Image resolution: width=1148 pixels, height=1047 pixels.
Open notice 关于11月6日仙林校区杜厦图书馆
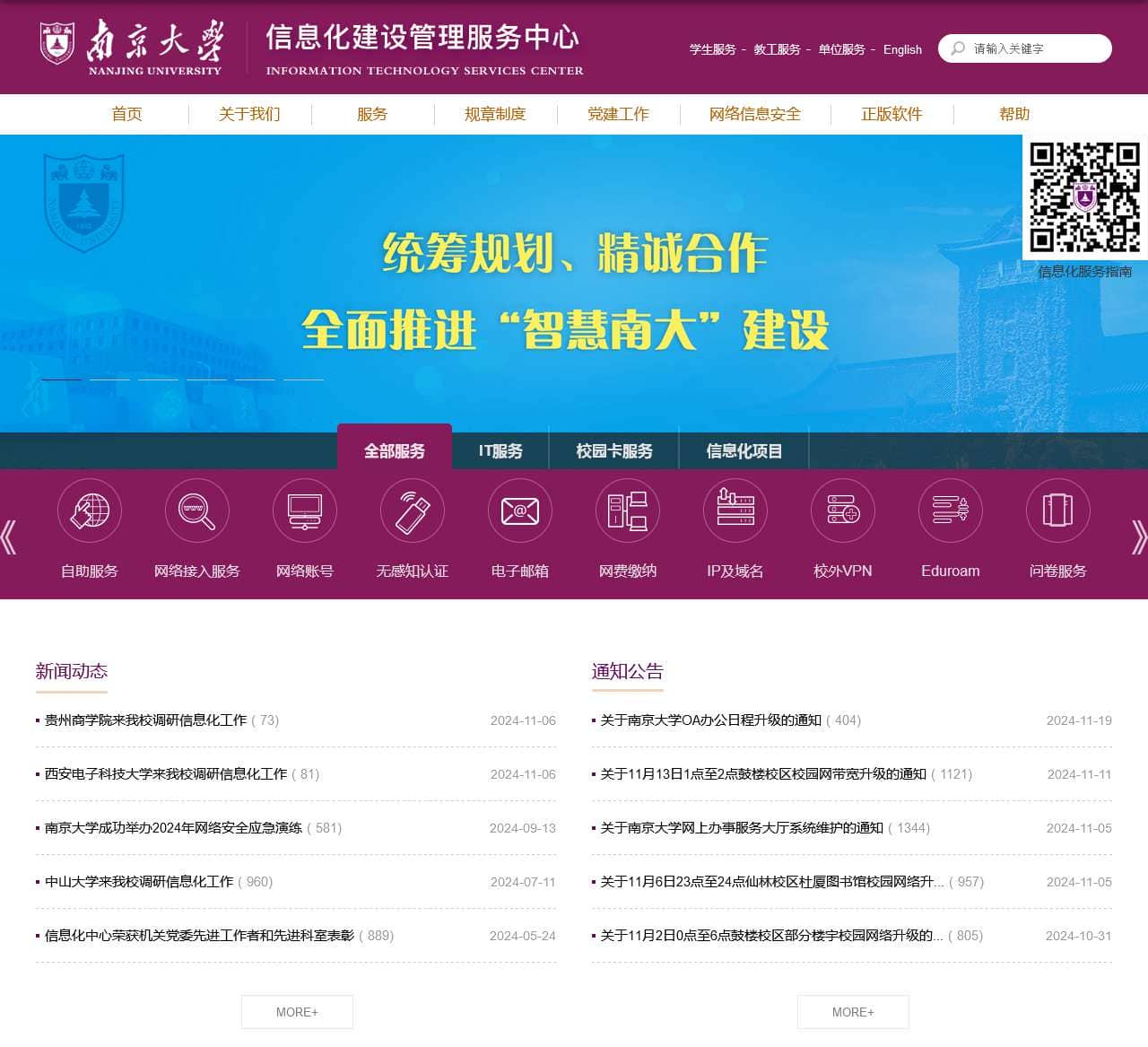tap(772, 881)
